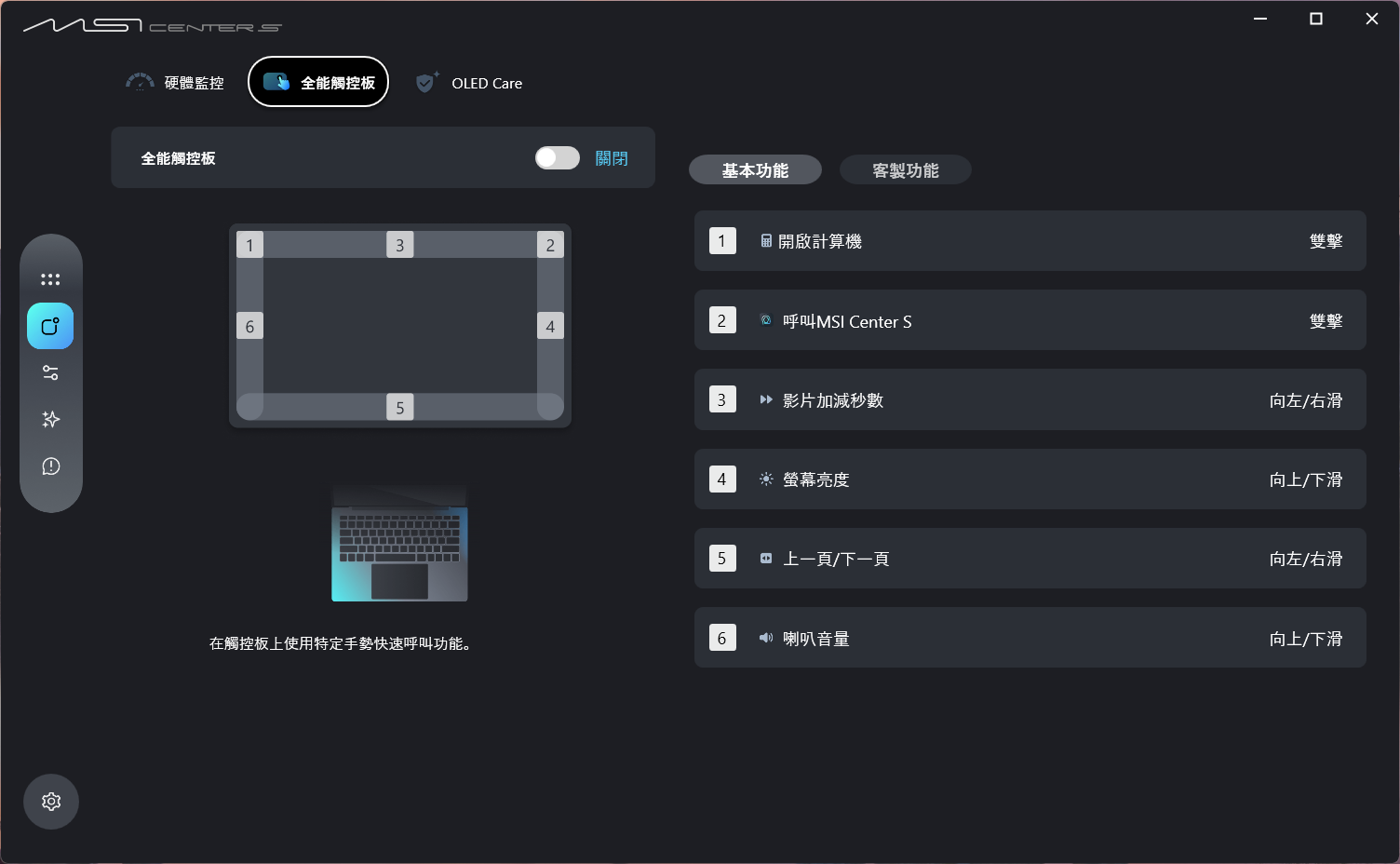The image size is (1400, 864).
Task: Open the OLED Care tab
Action: 469,82
